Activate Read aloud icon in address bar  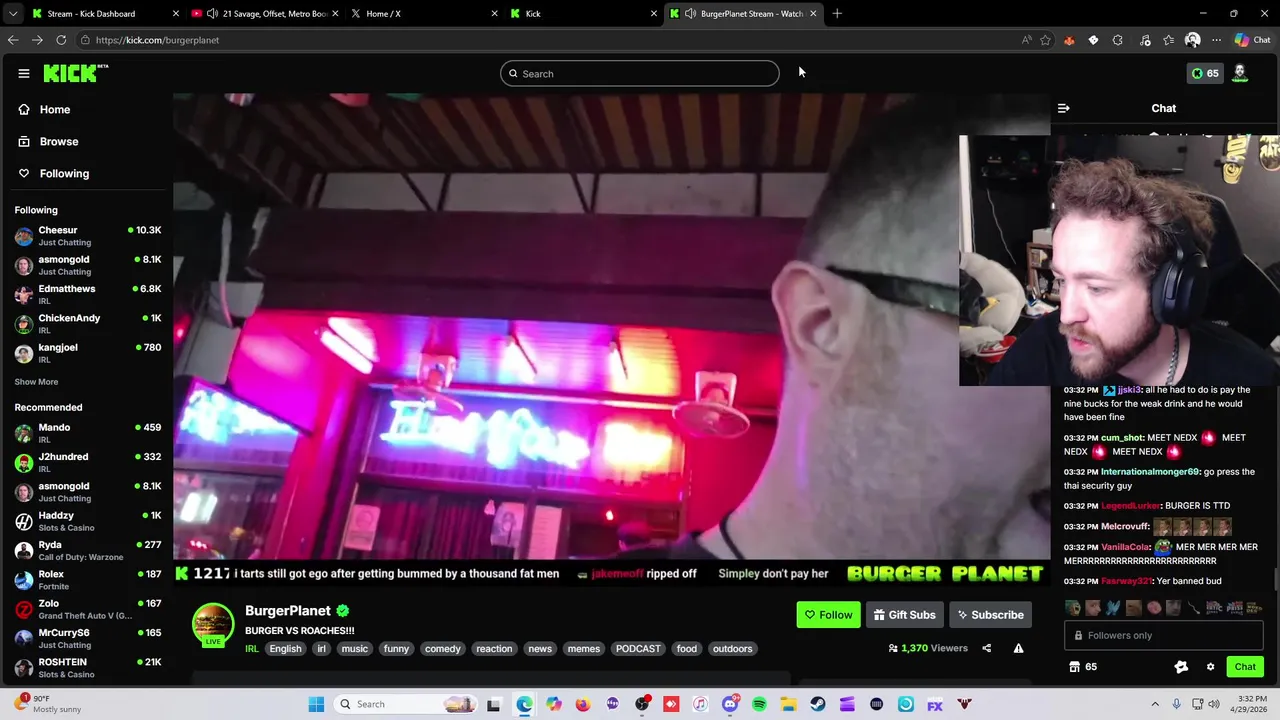click(x=1026, y=40)
